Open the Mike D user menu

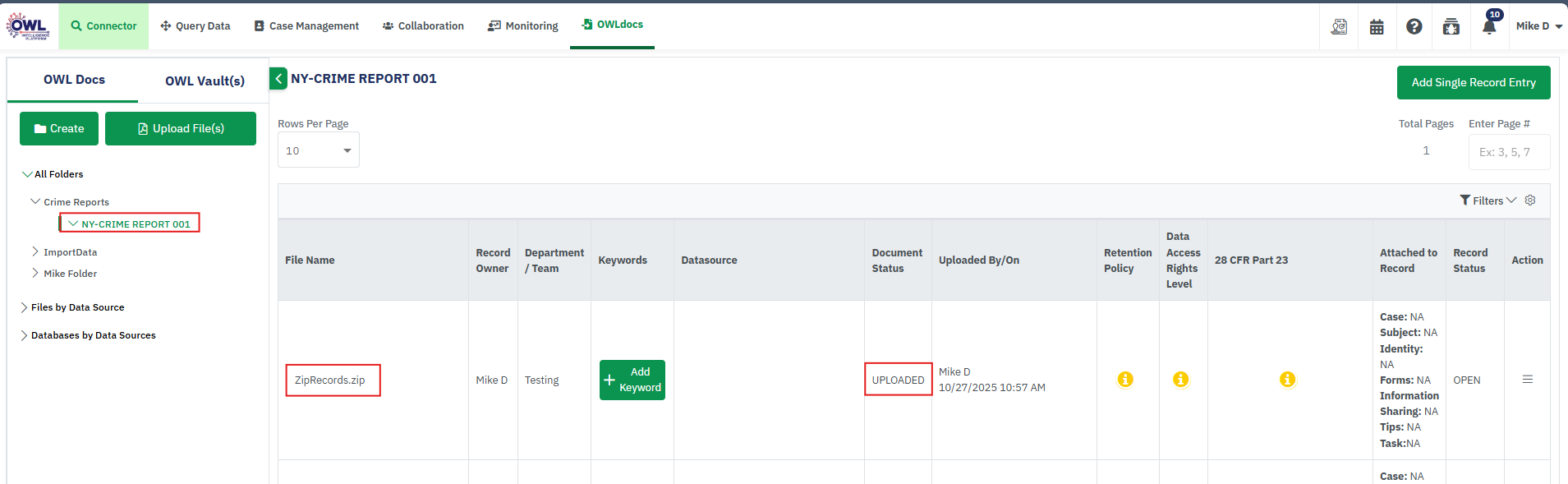pyautogui.click(x=1538, y=26)
